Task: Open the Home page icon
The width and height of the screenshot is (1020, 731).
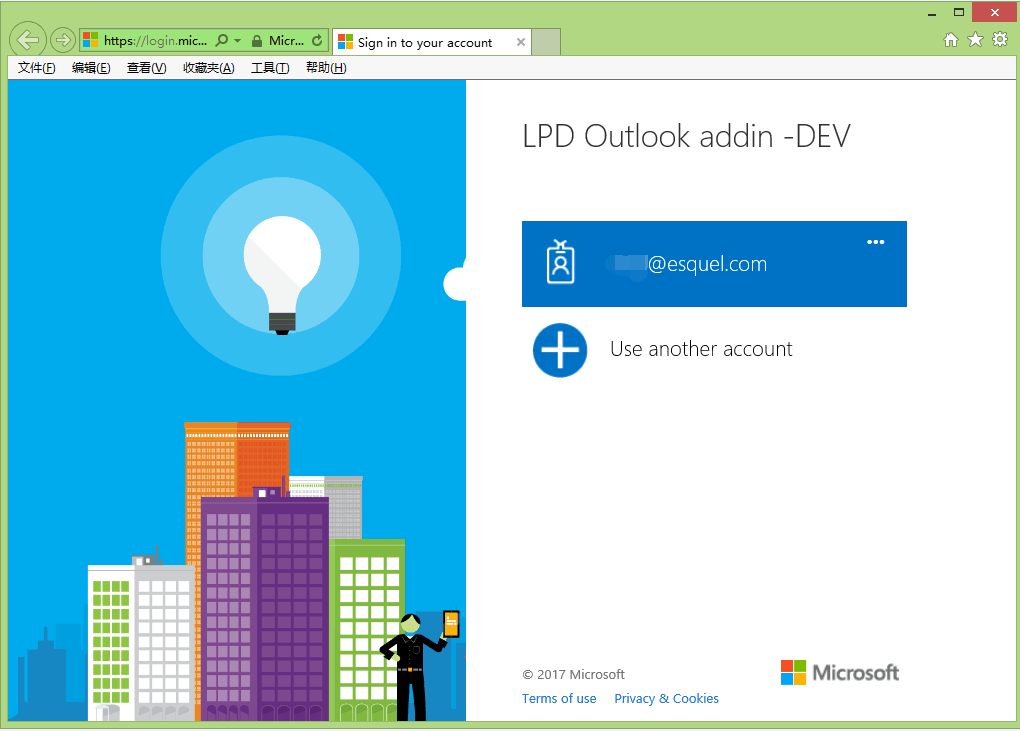Action: (x=950, y=40)
